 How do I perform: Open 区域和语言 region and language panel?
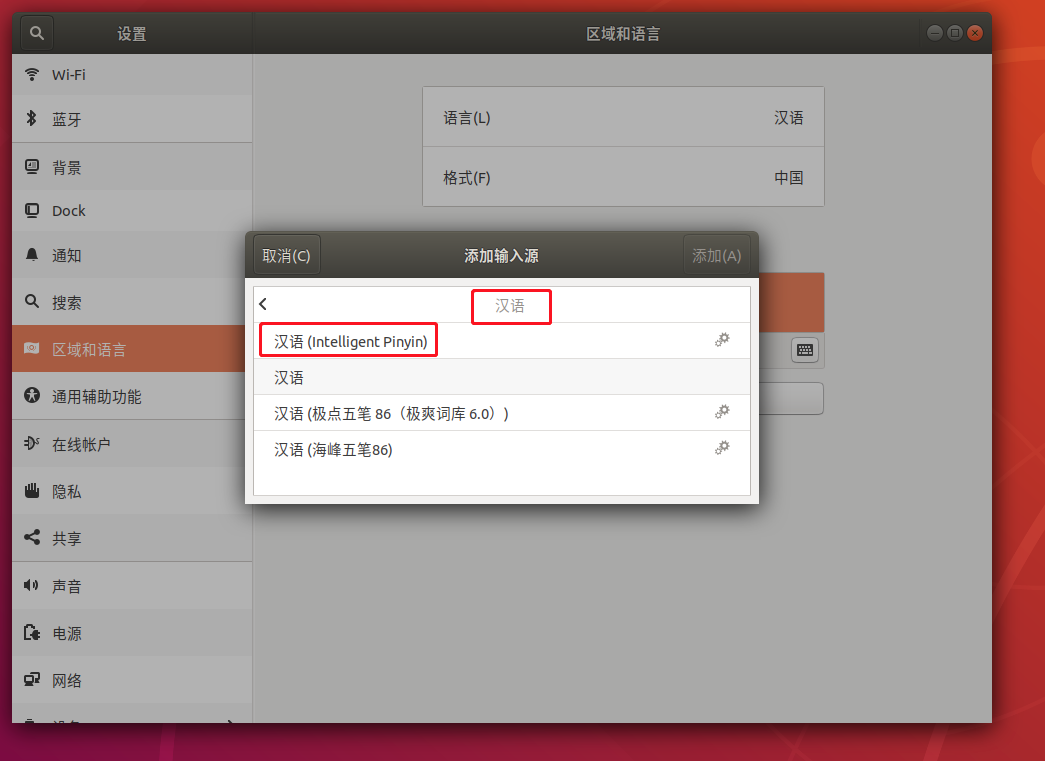(132, 349)
